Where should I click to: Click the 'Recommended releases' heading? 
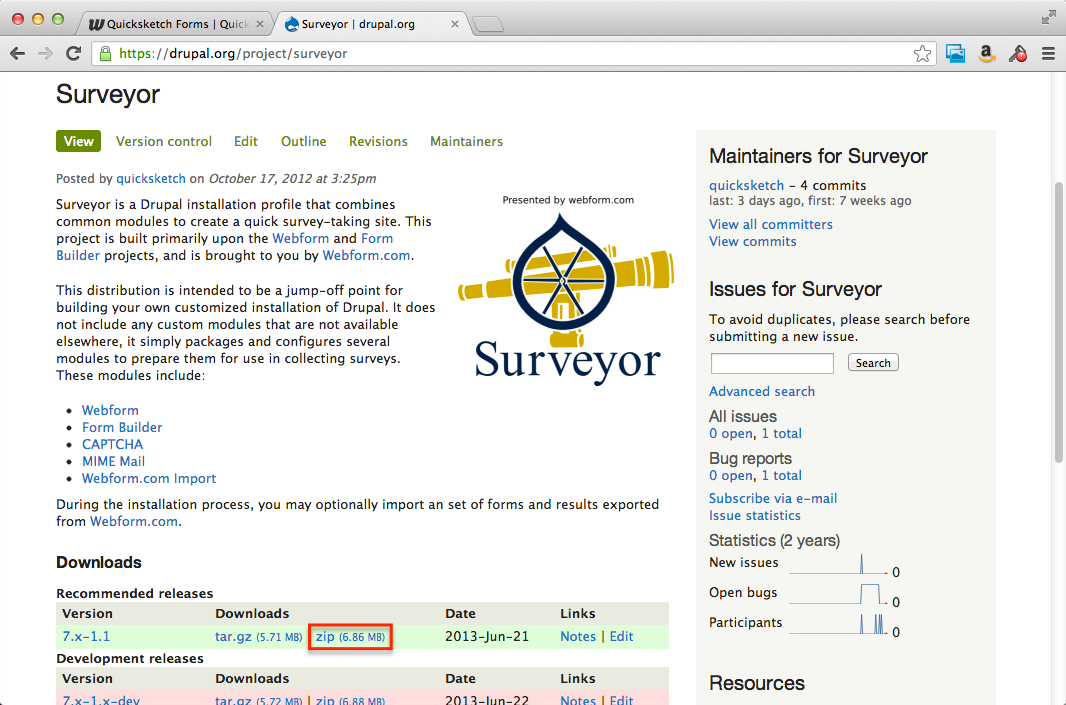pyautogui.click(x=135, y=594)
